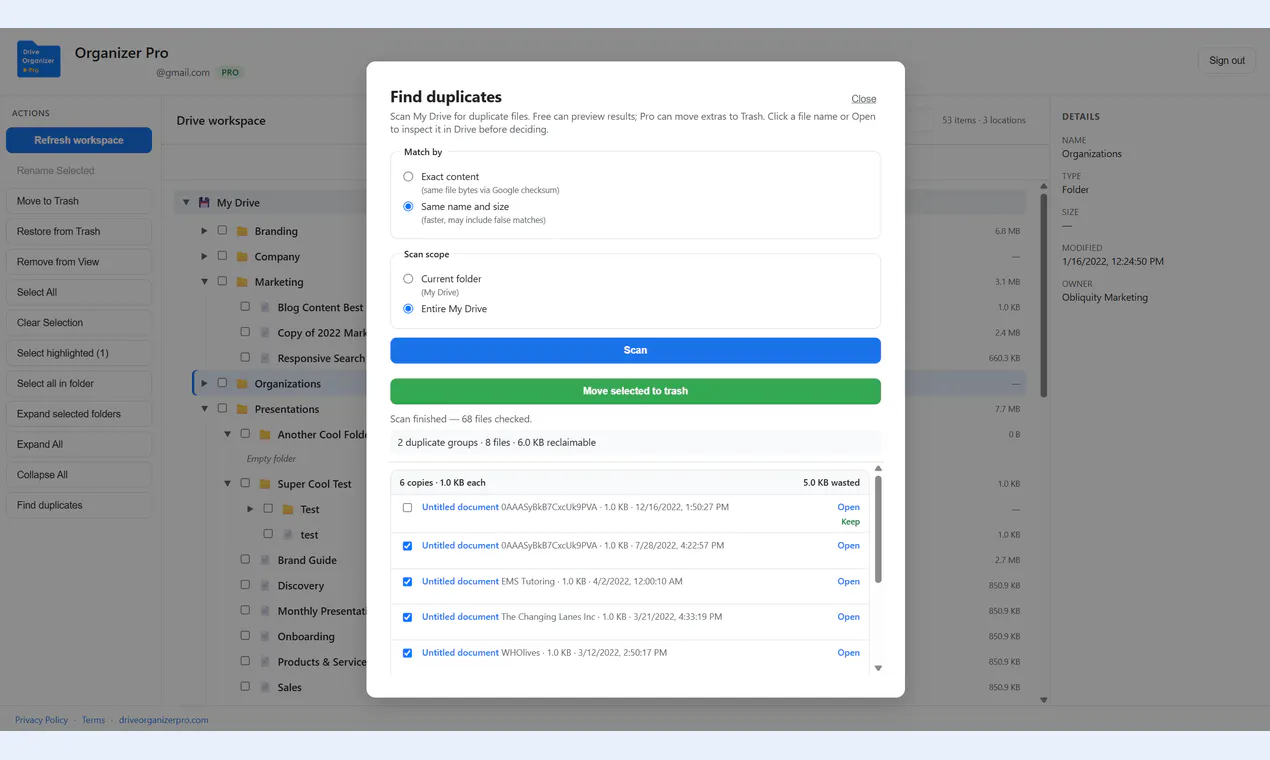Viewport: 1270px width, 760px height.
Task: Click Collapse All action
Action: tap(79, 475)
